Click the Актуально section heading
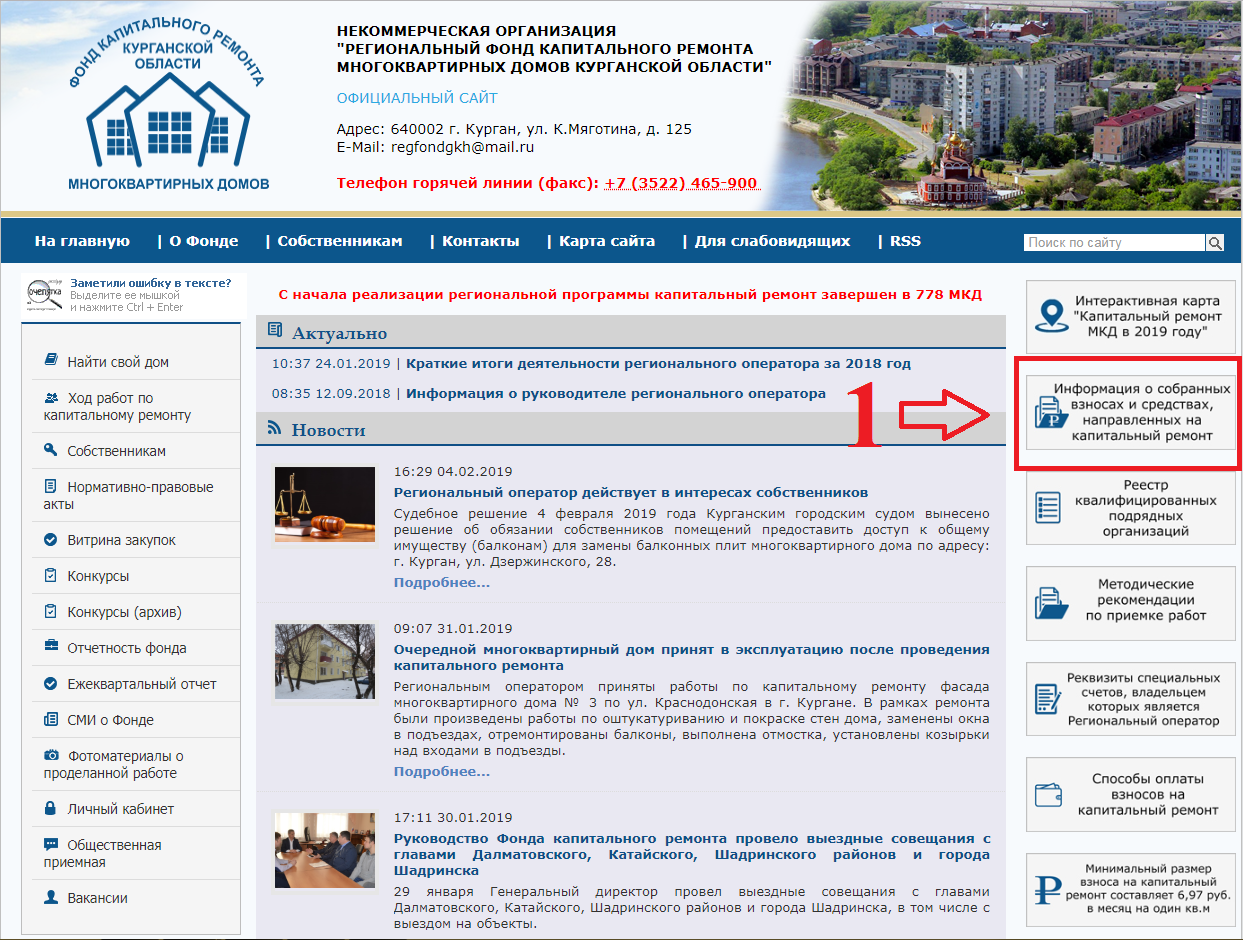This screenshot has width=1243, height=940. coord(339,333)
